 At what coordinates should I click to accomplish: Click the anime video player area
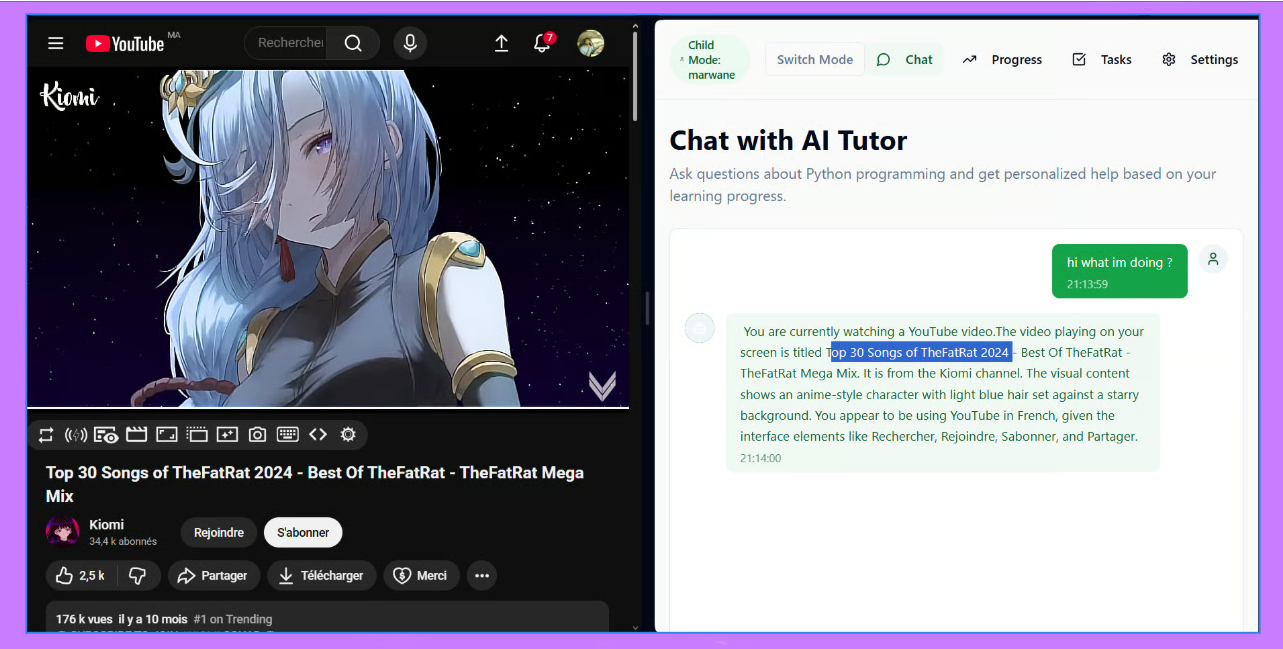point(328,238)
